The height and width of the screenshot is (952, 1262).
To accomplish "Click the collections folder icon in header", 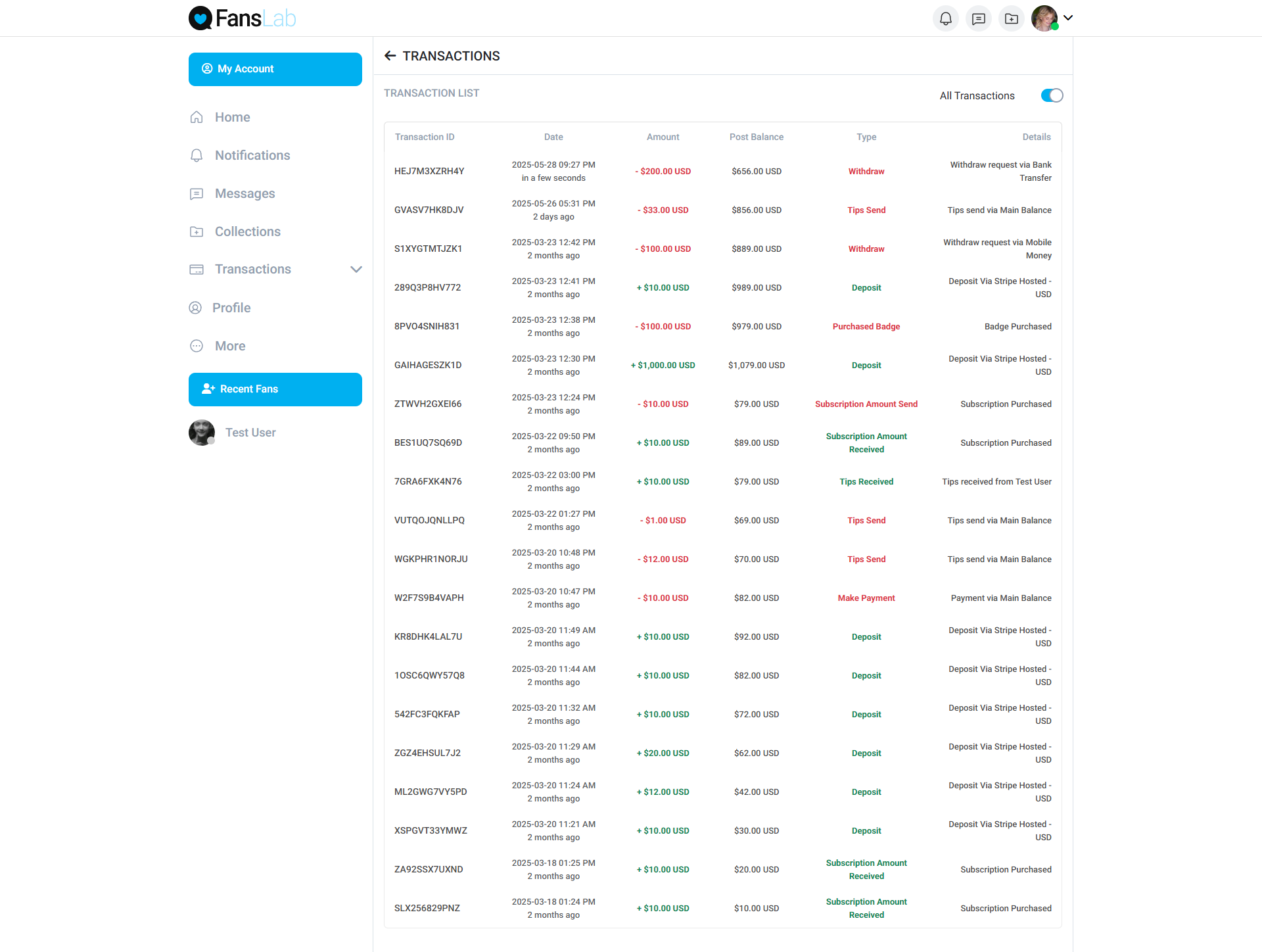I will [x=1011, y=18].
